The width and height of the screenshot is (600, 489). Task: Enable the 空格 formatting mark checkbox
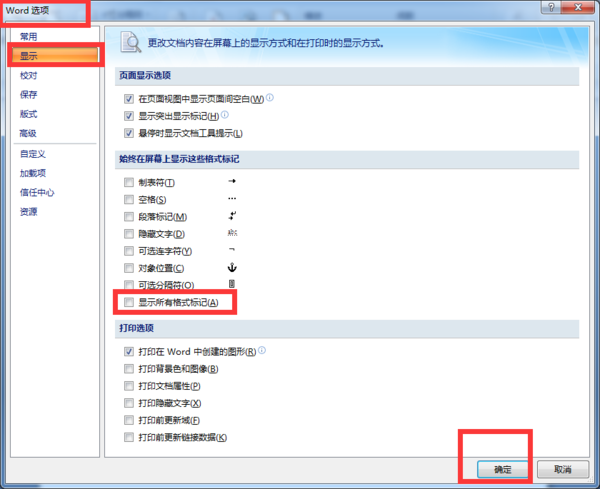(x=129, y=199)
